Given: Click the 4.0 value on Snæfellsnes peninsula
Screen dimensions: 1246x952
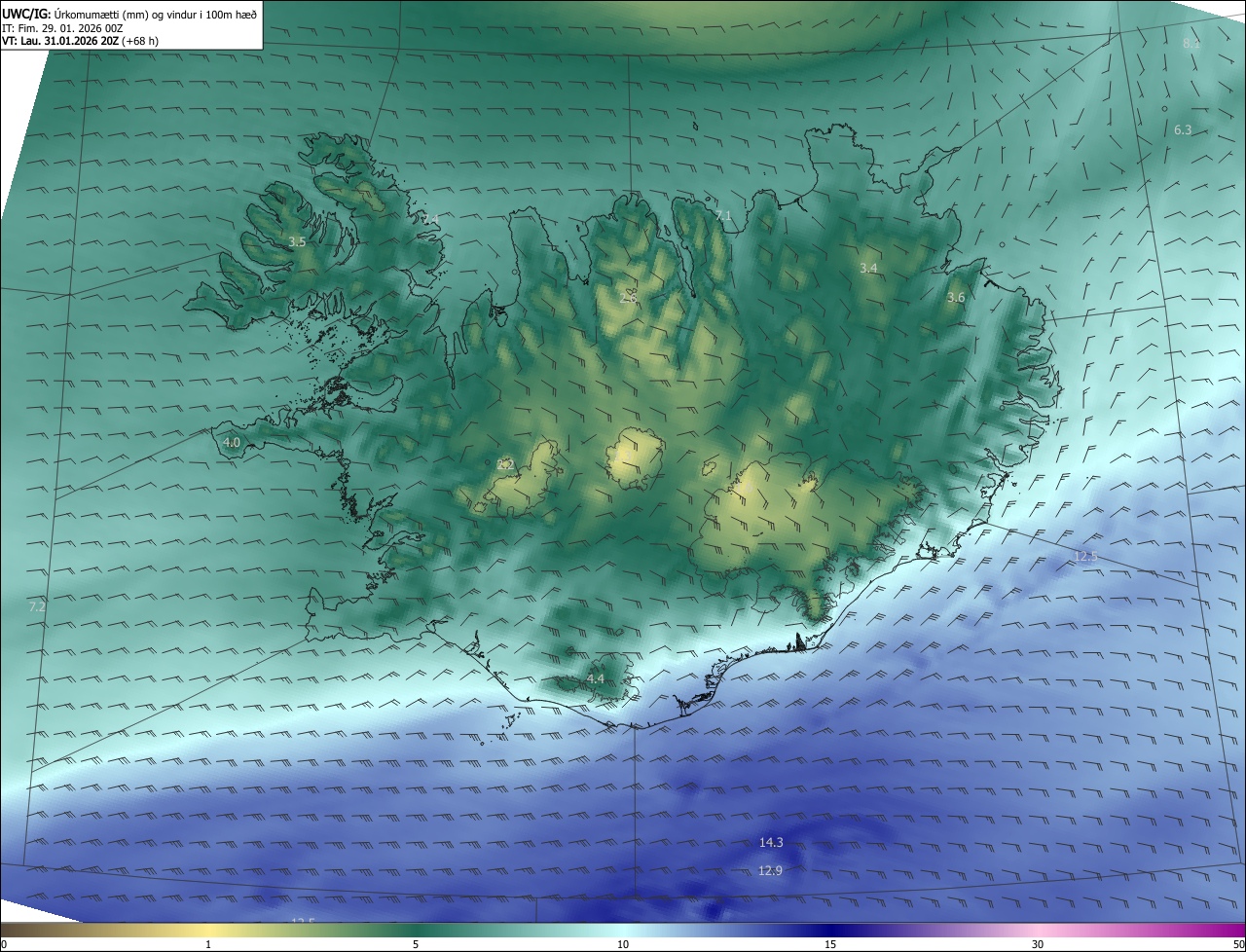Looking at the screenshot, I should [232, 443].
